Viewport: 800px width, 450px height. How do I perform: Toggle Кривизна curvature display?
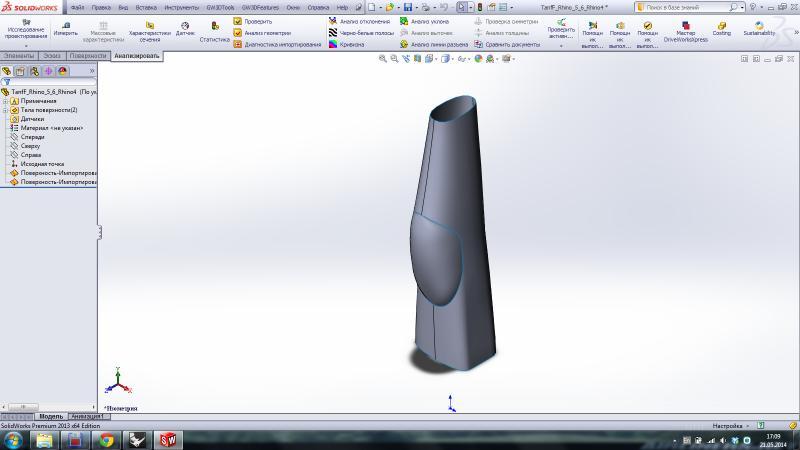pos(334,44)
